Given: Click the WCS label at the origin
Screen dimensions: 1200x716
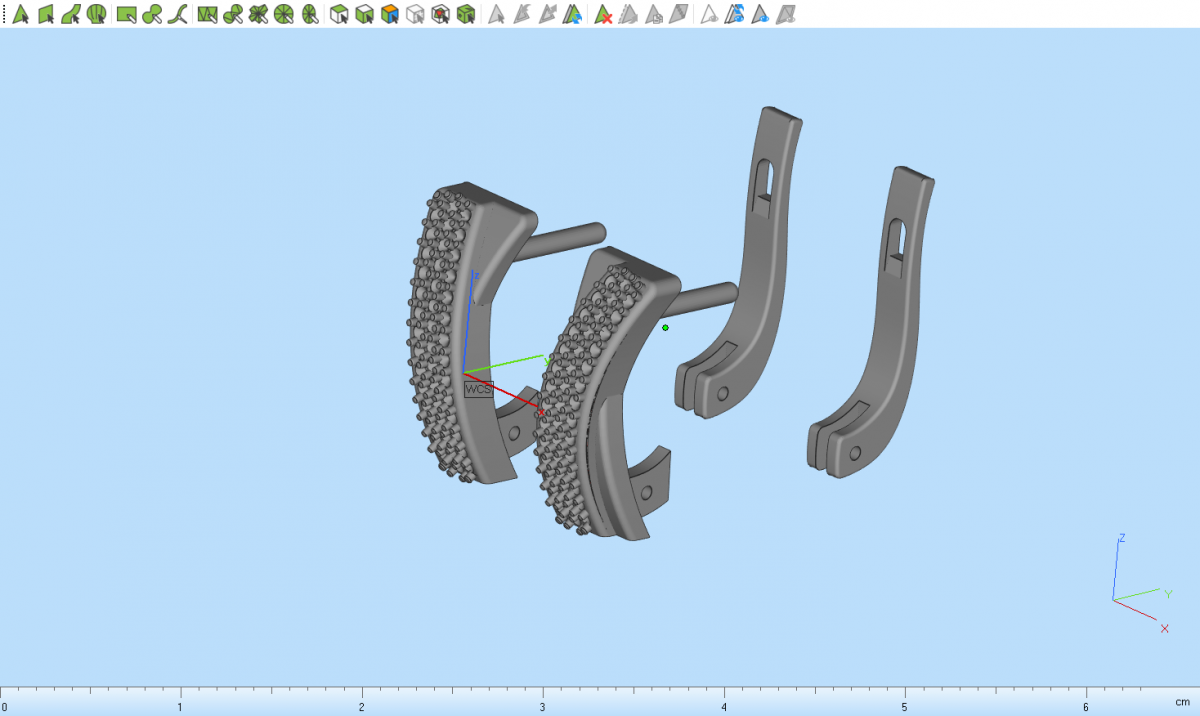Looking at the screenshot, I should pos(478,389).
